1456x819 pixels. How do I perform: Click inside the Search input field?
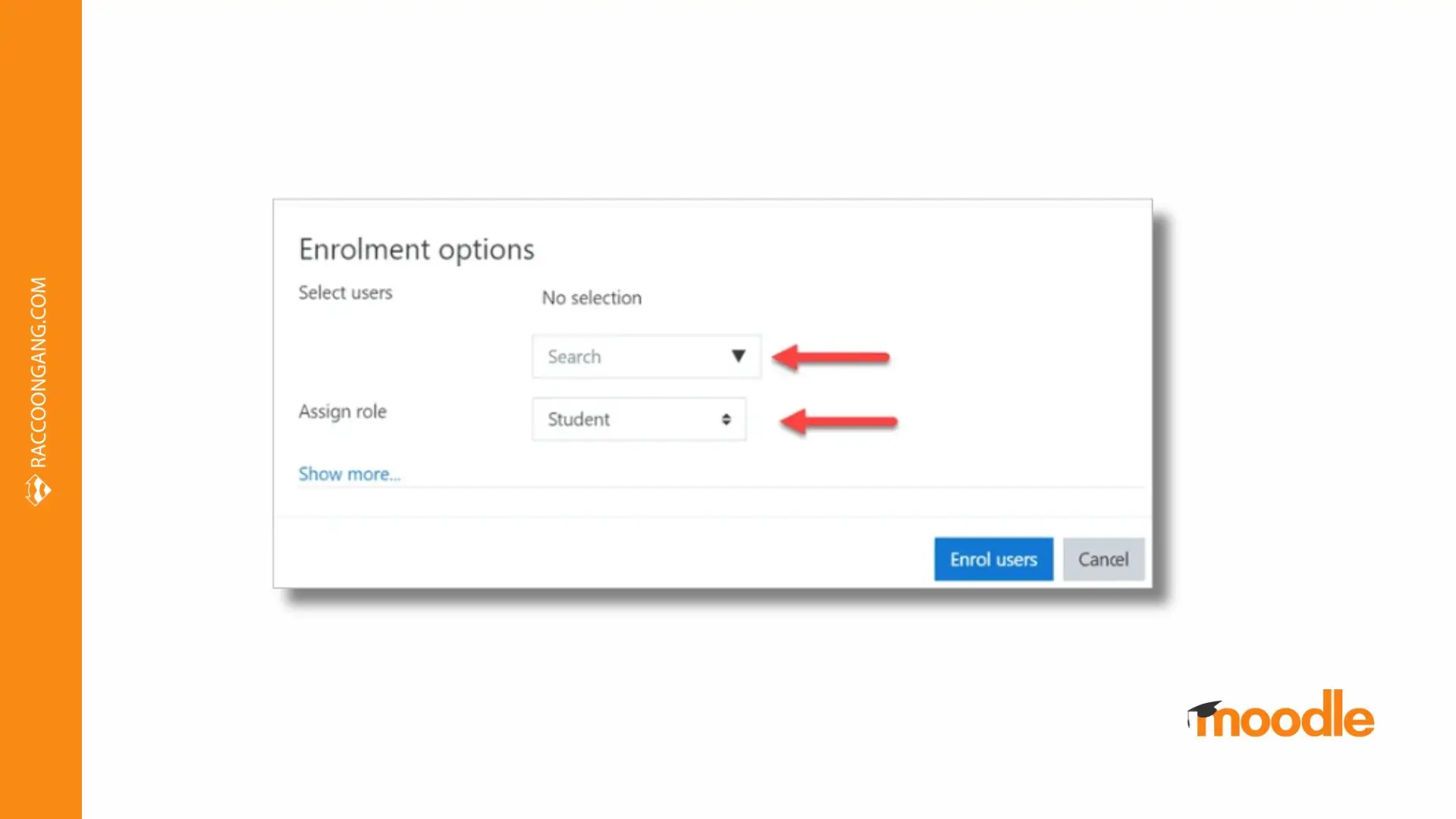coord(622,356)
